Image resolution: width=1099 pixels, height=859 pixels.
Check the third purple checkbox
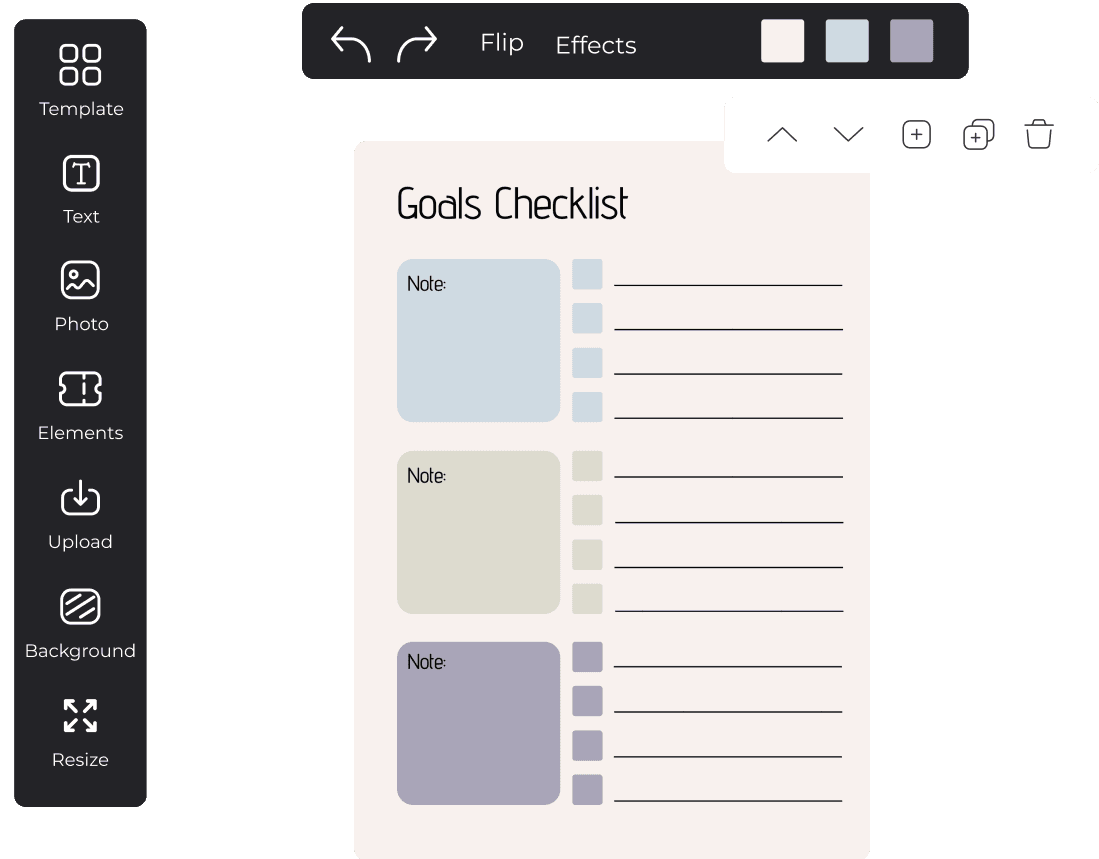click(x=587, y=745)
